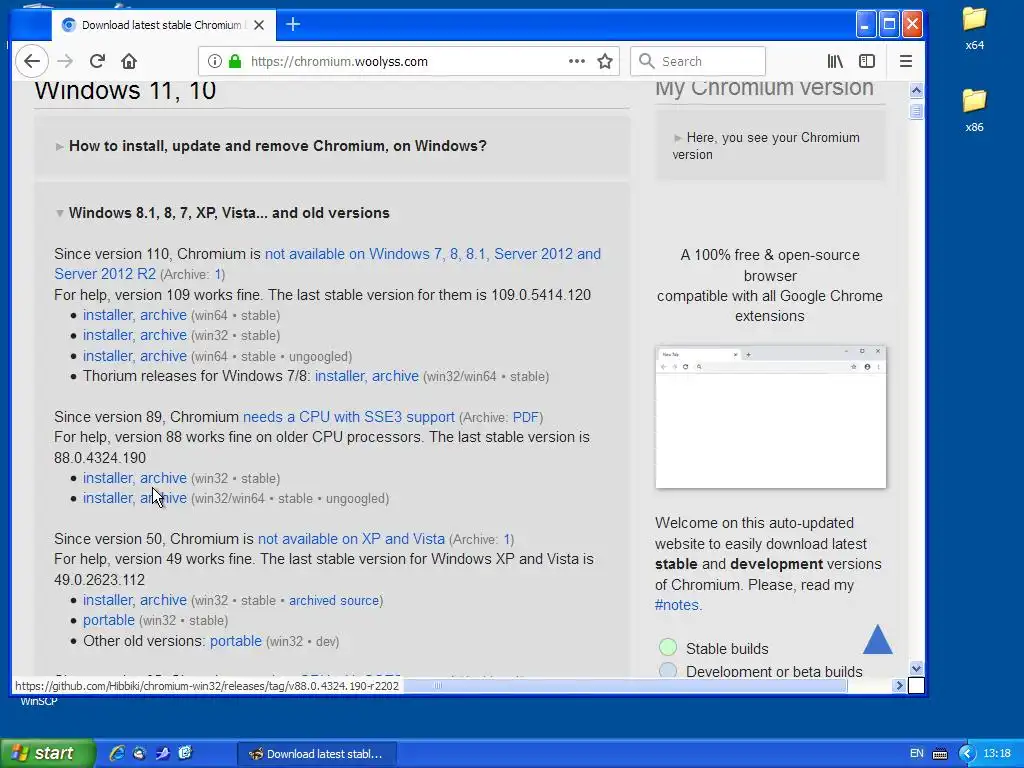Viewport: 1024px width, 768px height.
Task: Open a new tab with plus button
Action: pos(293,25)
